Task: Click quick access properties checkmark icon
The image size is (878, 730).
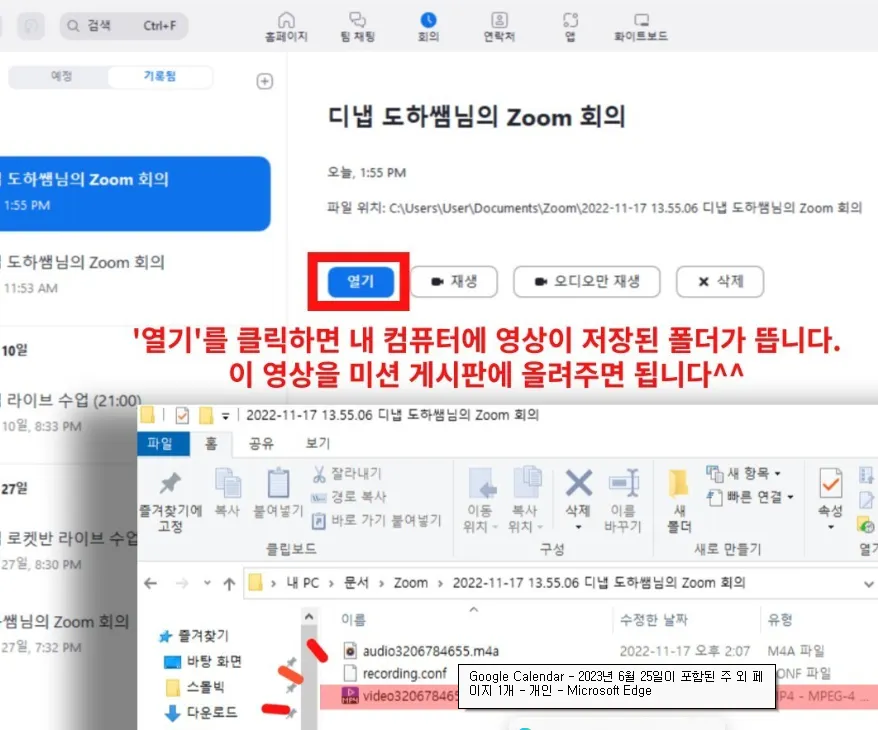Action: click(x=182, y=415)
